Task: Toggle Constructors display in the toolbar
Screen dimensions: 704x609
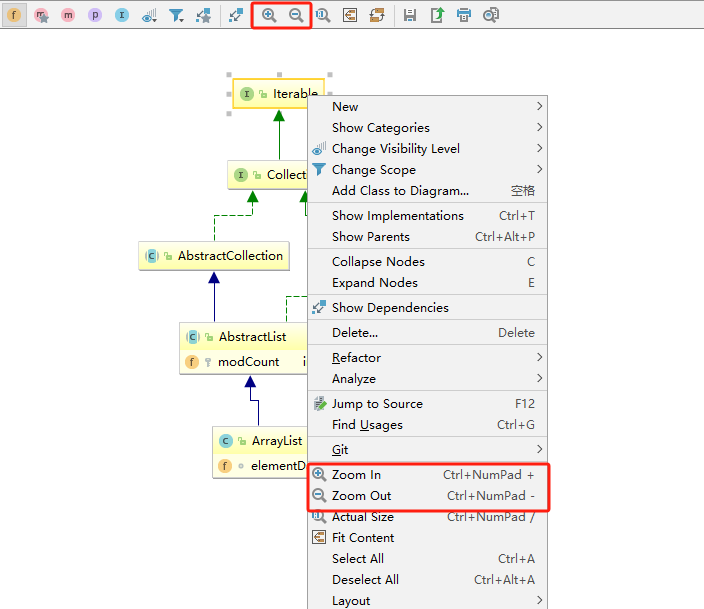Action: click(x=41, y=16)
